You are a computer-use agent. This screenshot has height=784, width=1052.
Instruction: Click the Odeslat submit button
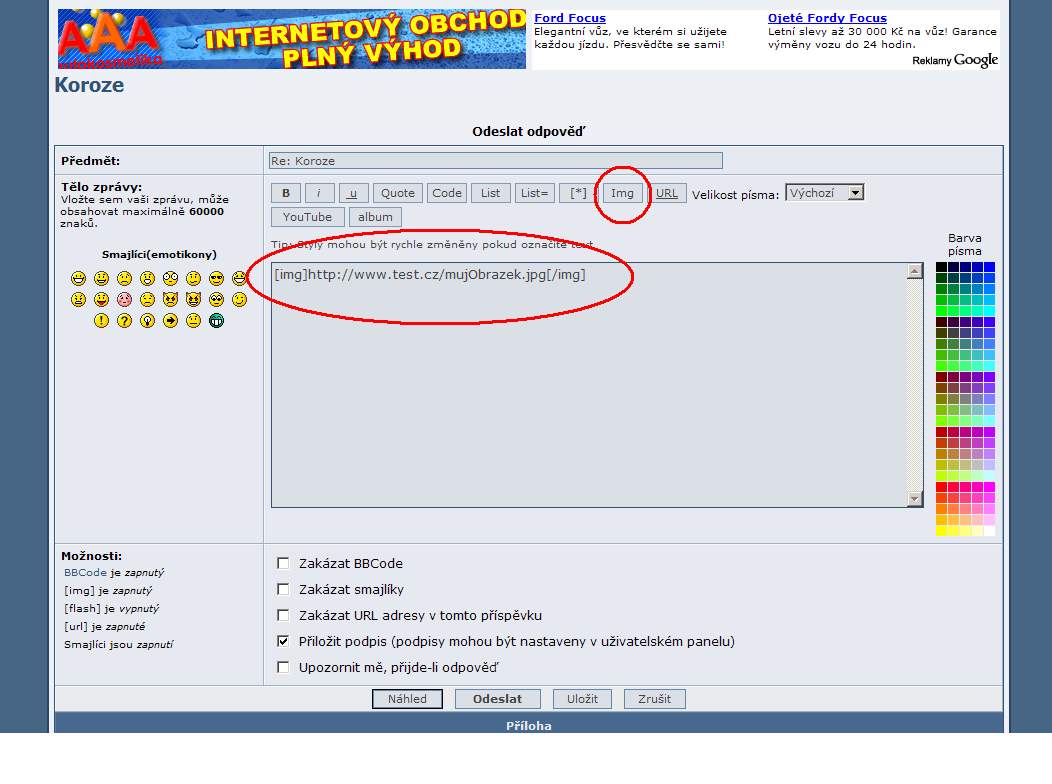coord(497,699)
